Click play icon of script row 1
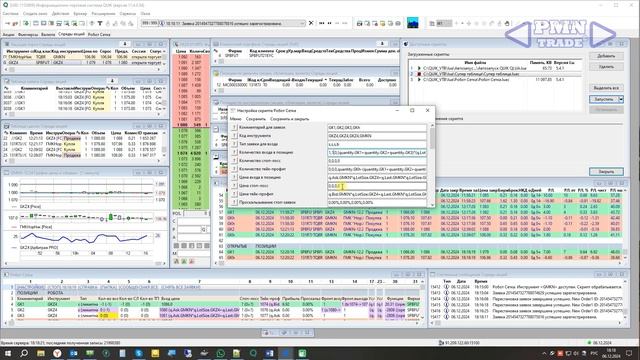This screenshot has height=360, width=640. pos(418,69)
